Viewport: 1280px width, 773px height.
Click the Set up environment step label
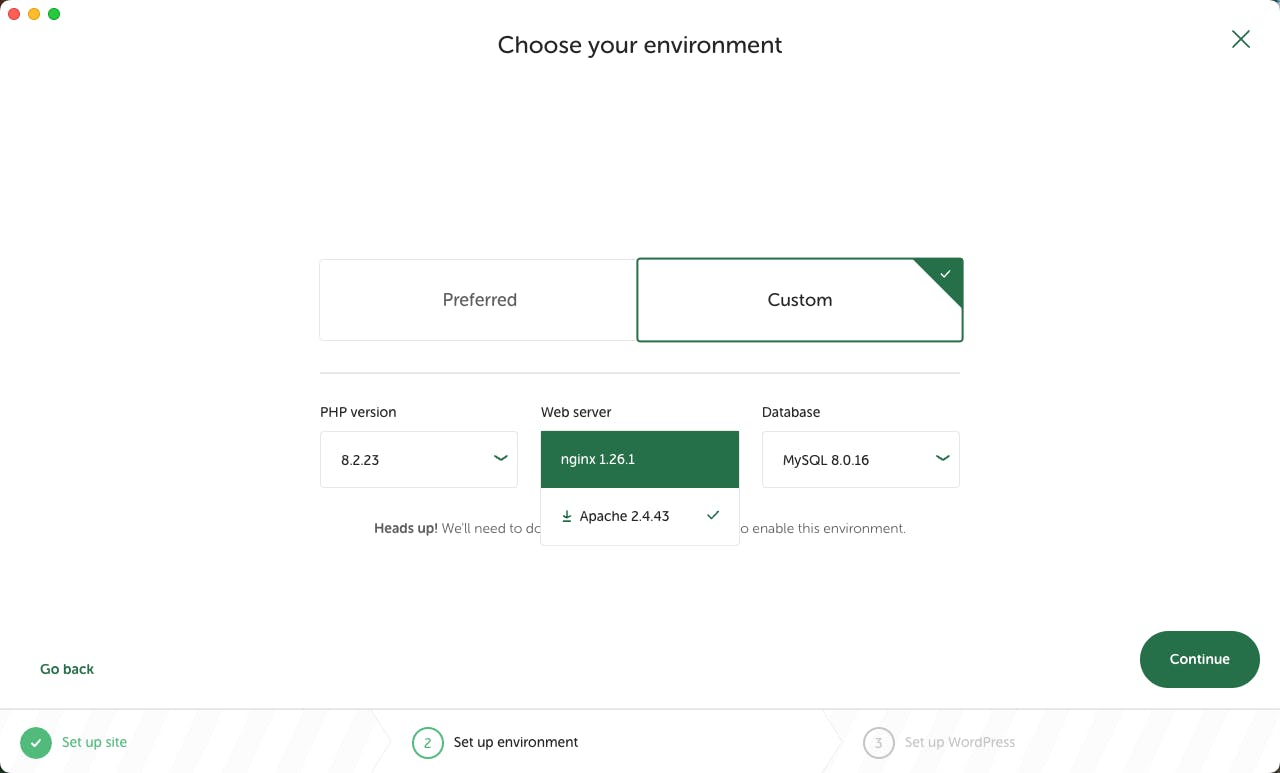pyautogui.click(x=516, y=742)
